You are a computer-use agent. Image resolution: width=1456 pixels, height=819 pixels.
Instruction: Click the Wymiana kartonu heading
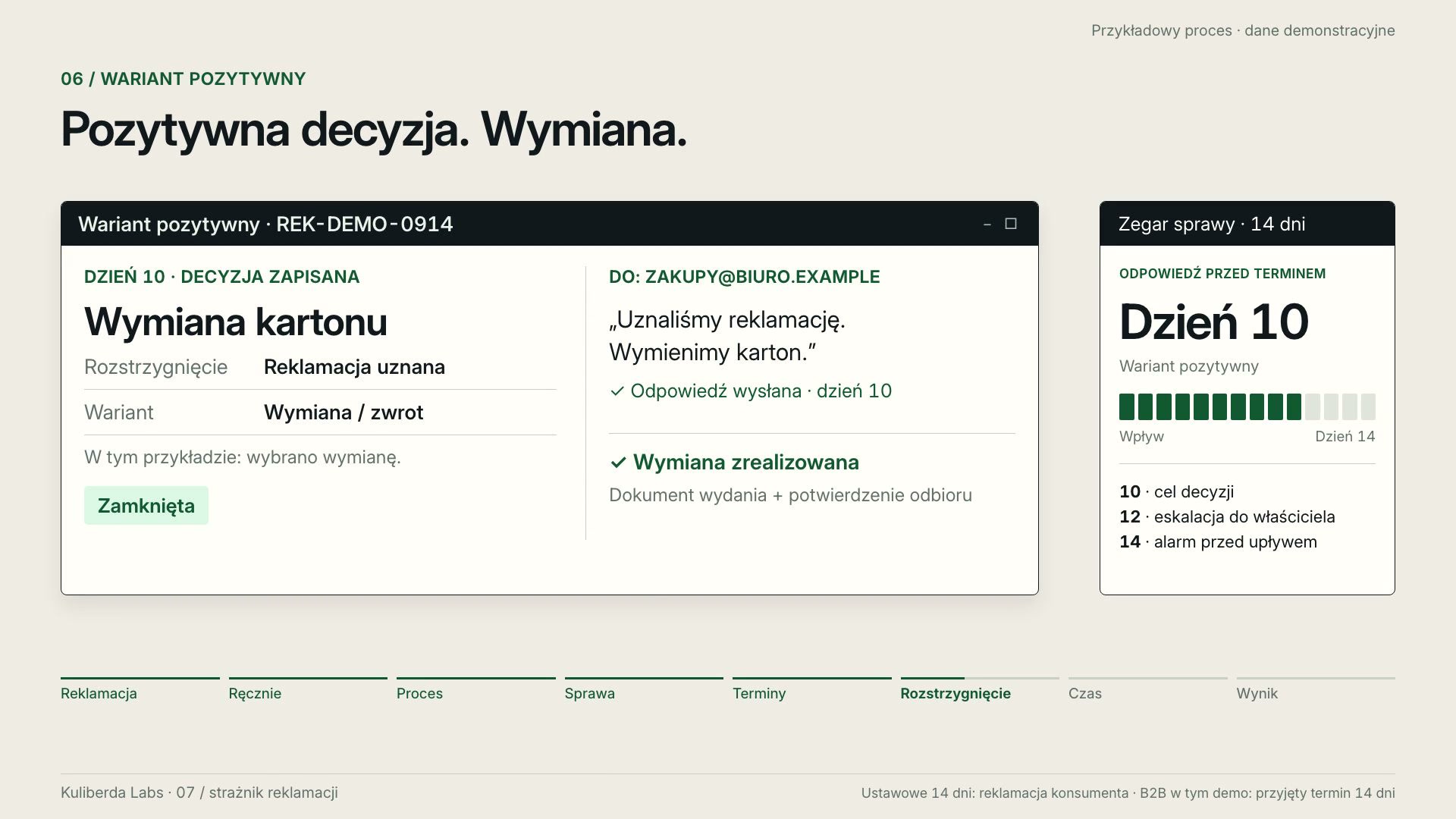pyautogui.click(x=236, y=322)
